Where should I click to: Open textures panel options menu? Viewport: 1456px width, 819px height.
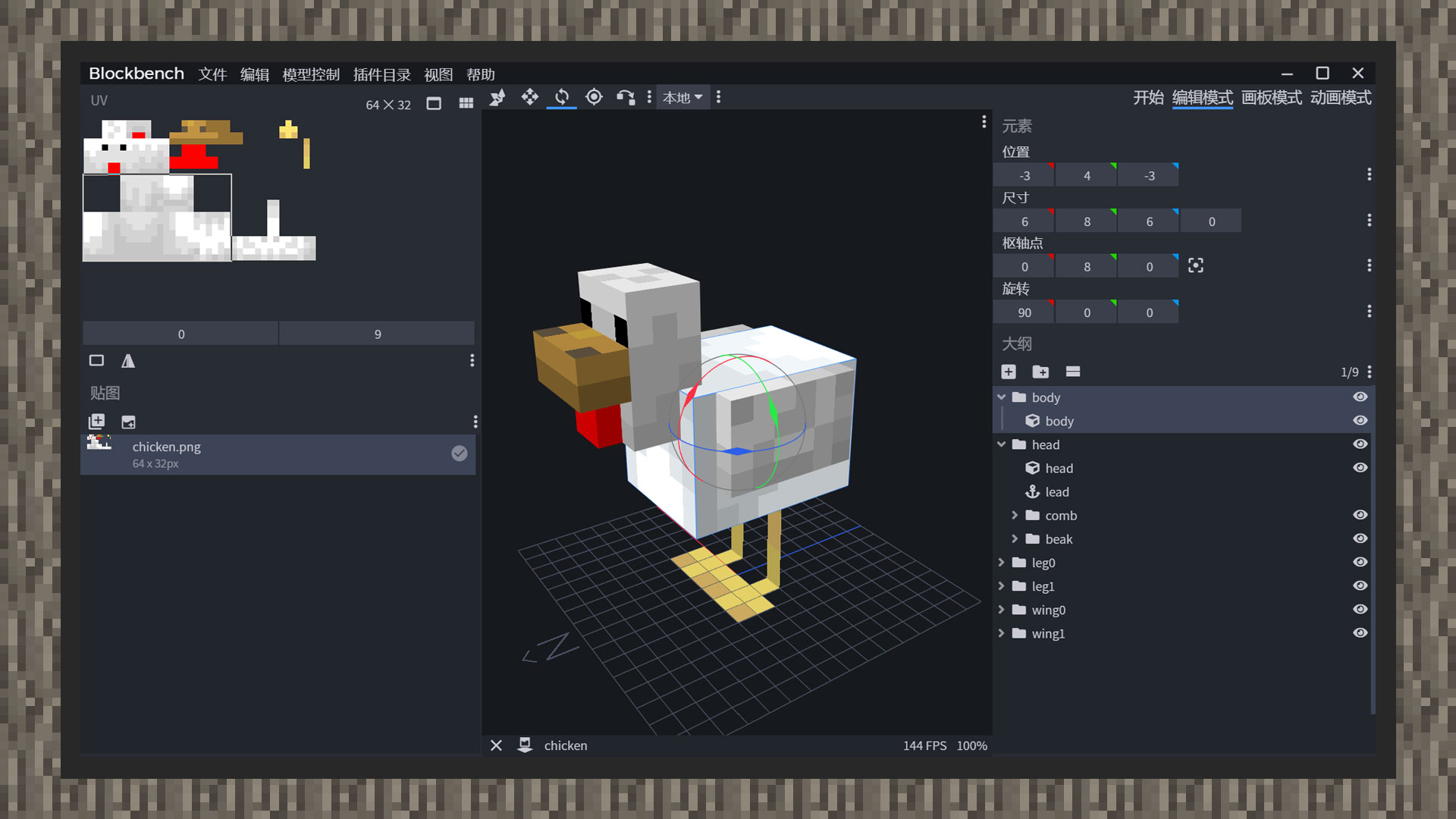pos(475,422)
